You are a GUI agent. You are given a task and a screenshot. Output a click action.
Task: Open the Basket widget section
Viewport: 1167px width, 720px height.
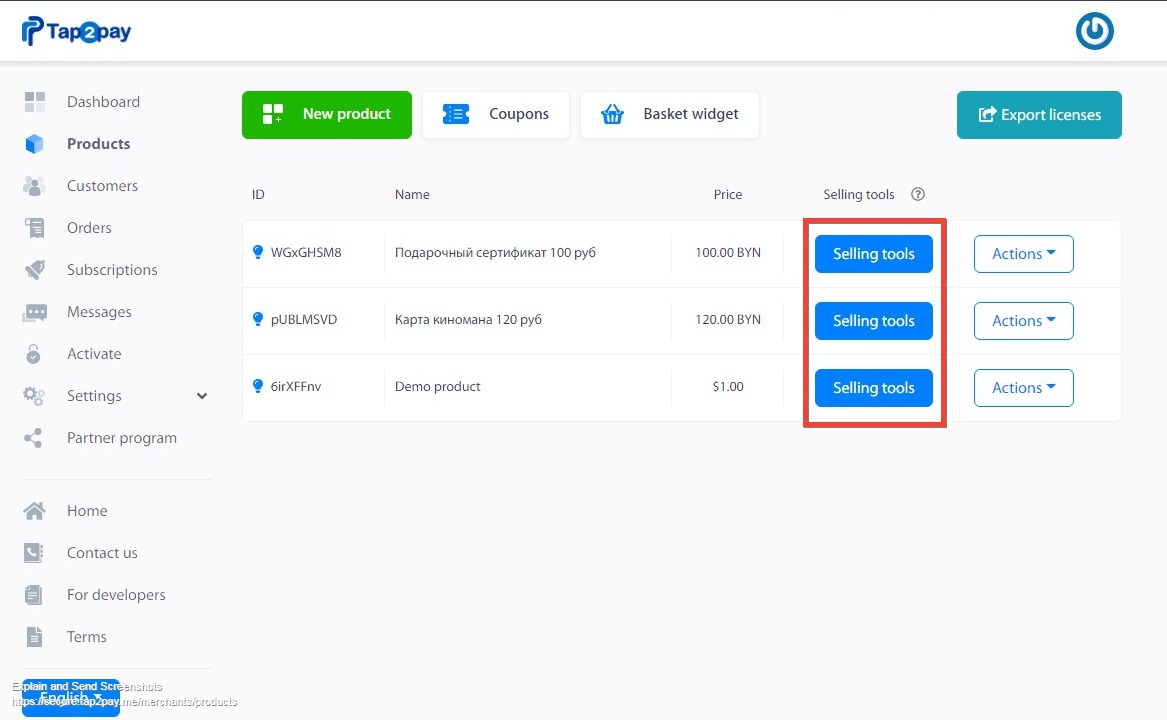[x=669, y=114]
